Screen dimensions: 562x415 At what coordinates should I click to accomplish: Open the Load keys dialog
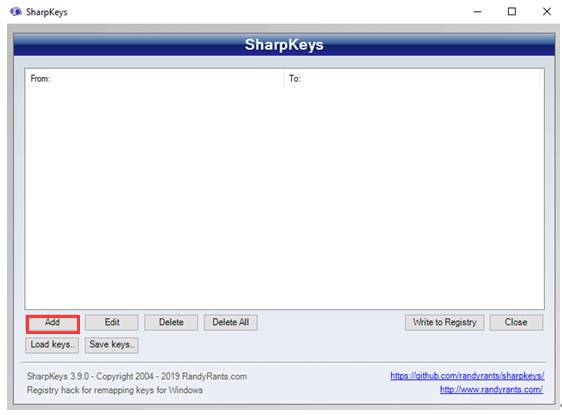click(52, 345)
